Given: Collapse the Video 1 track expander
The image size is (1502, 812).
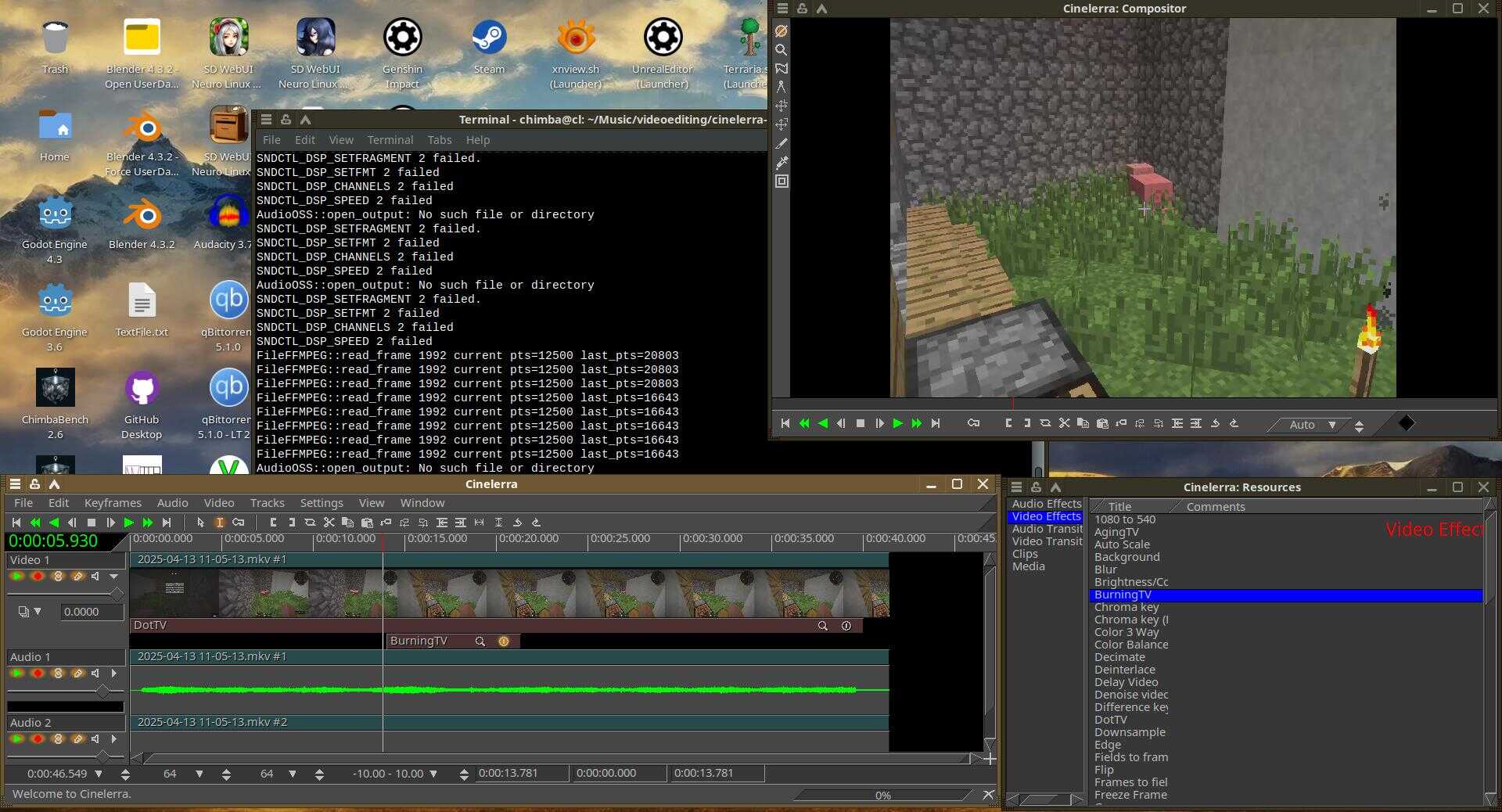Looking at the screenshot, I should point(114,577).
